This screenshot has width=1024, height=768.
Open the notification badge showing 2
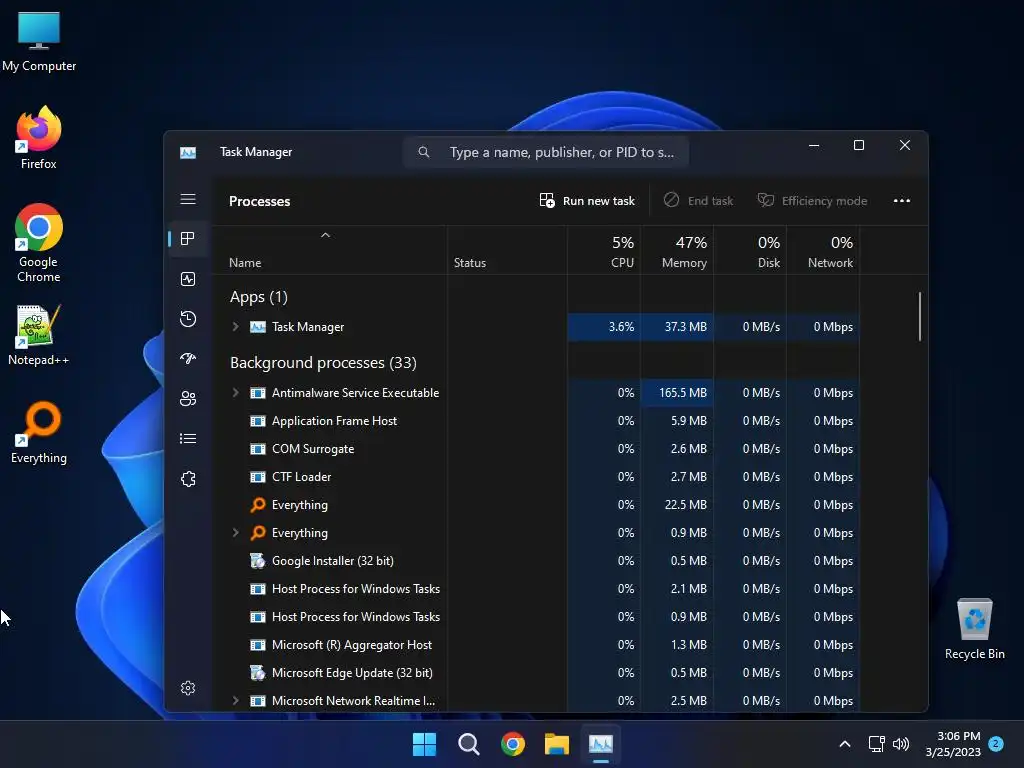point(996,744)
